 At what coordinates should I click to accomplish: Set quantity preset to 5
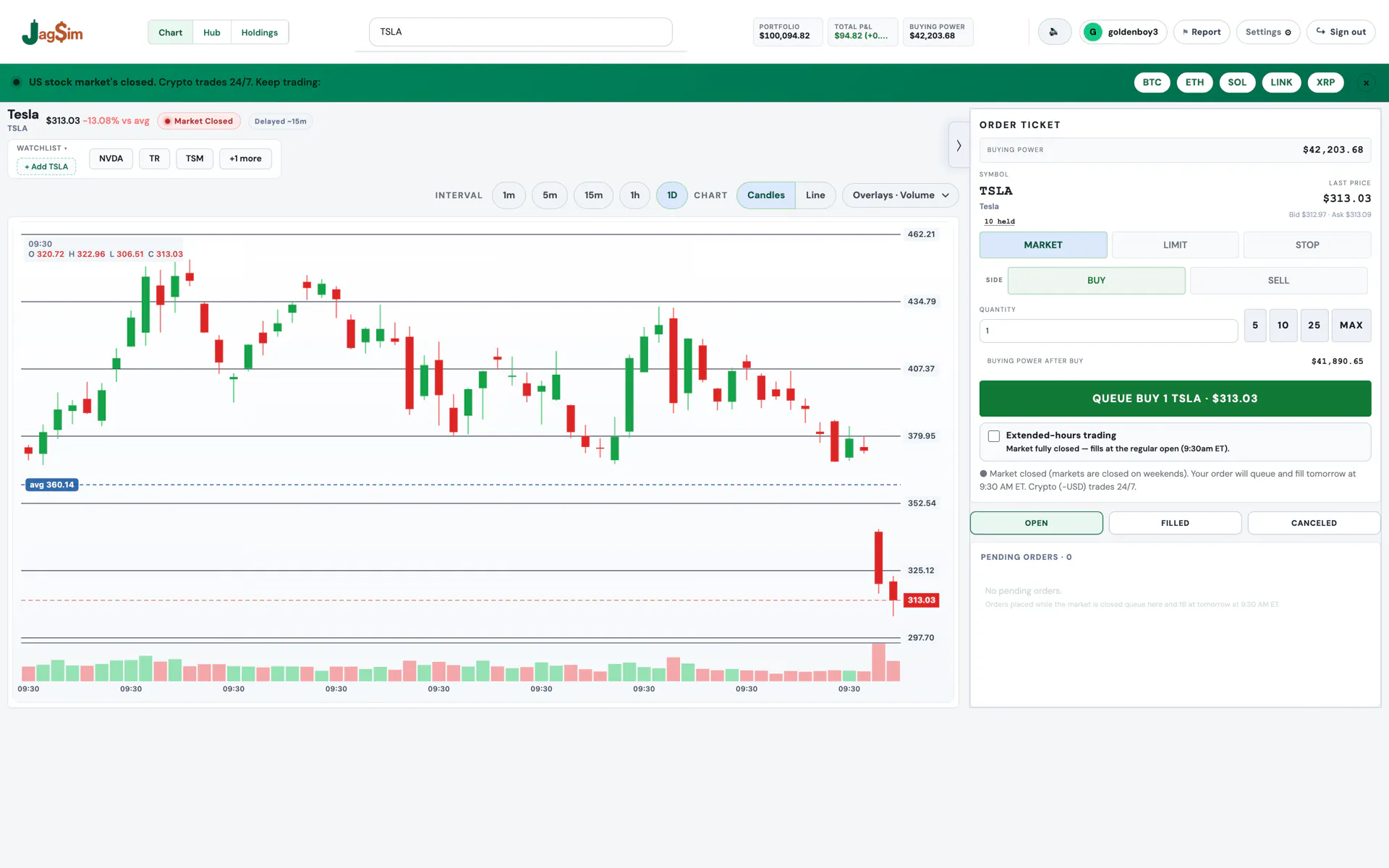coord(1255,325)
